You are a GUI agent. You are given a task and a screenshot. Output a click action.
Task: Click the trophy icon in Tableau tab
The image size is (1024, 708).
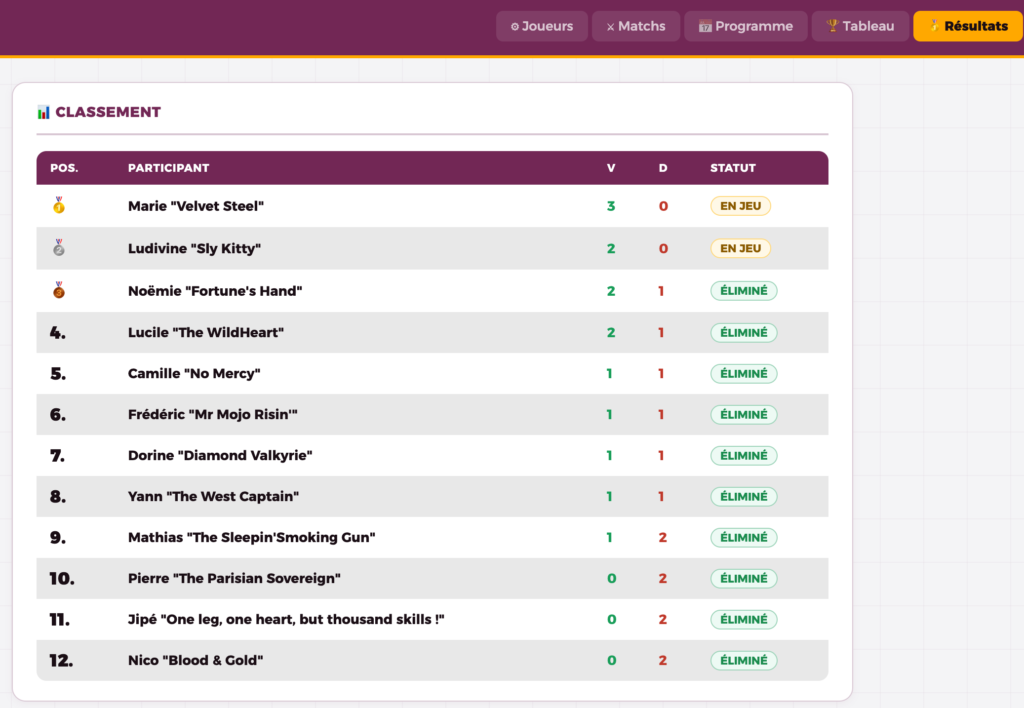pos(832,26)
